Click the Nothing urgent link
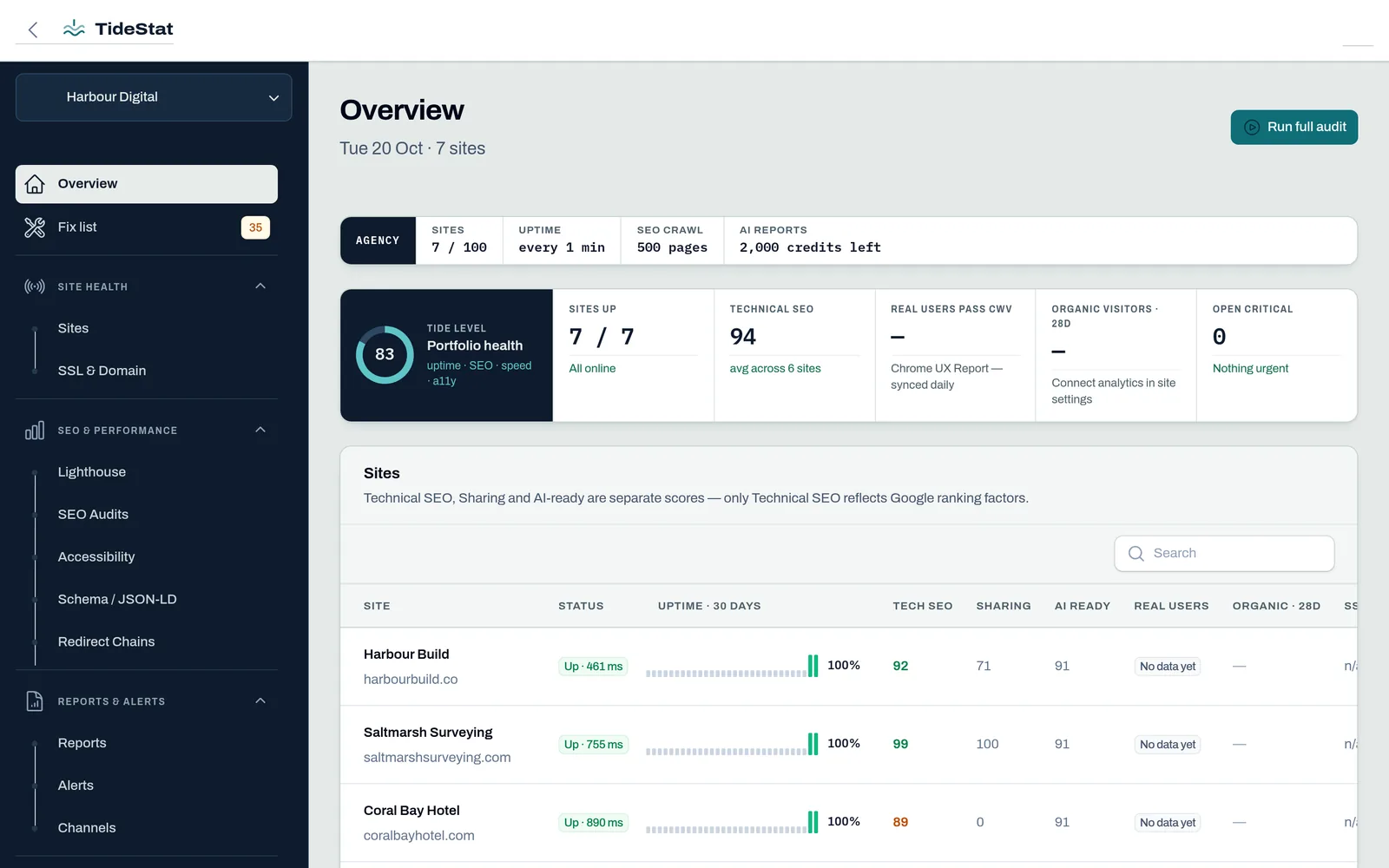1389x868 pixels. [1250, 369]
